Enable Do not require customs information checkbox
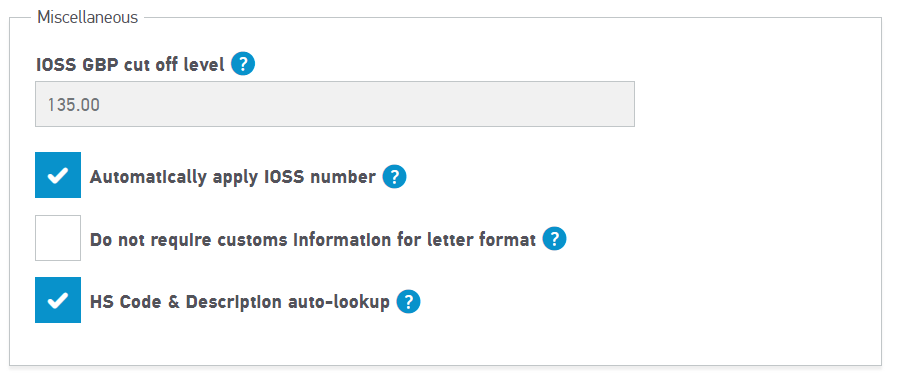 click(58, 238)
